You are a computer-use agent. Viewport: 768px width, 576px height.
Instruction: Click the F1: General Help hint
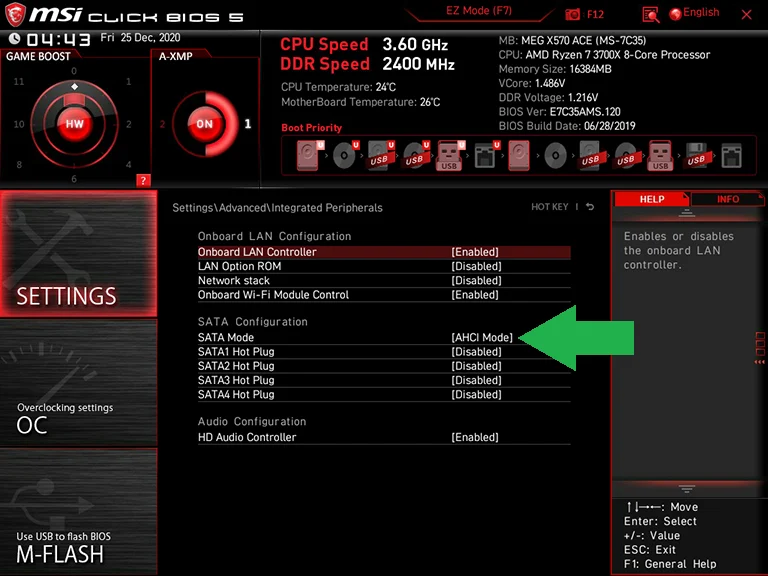[670, 564]
